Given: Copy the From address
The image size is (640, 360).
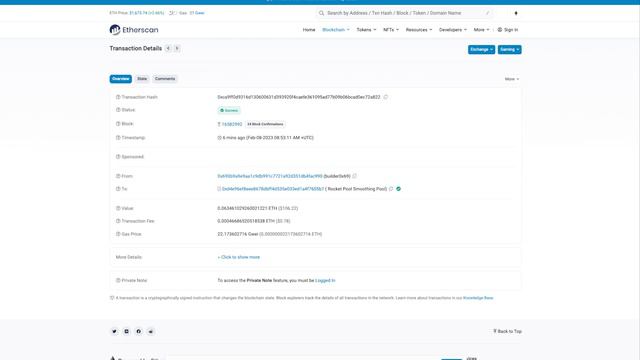Looking at the screenshot, I should (355, 176).
